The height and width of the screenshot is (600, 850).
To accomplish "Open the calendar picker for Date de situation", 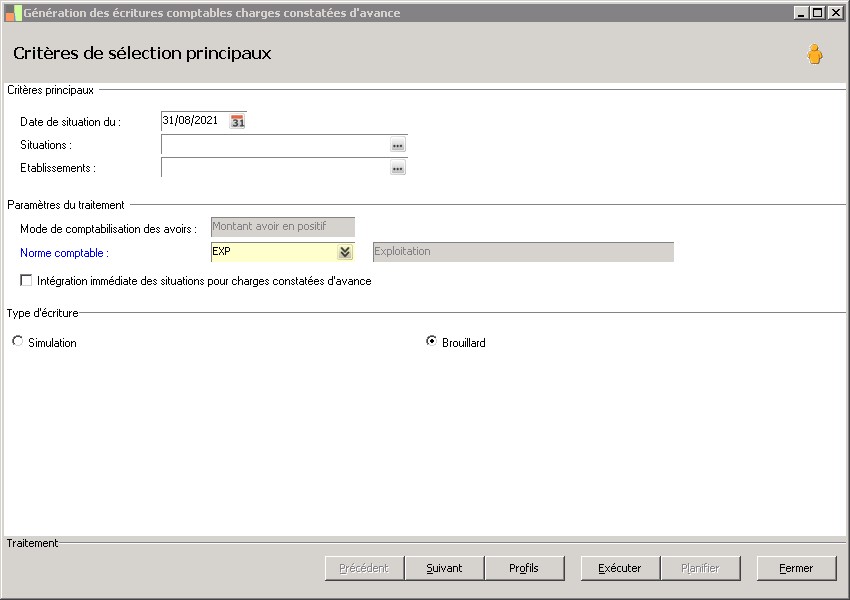I will pos(237,121).
